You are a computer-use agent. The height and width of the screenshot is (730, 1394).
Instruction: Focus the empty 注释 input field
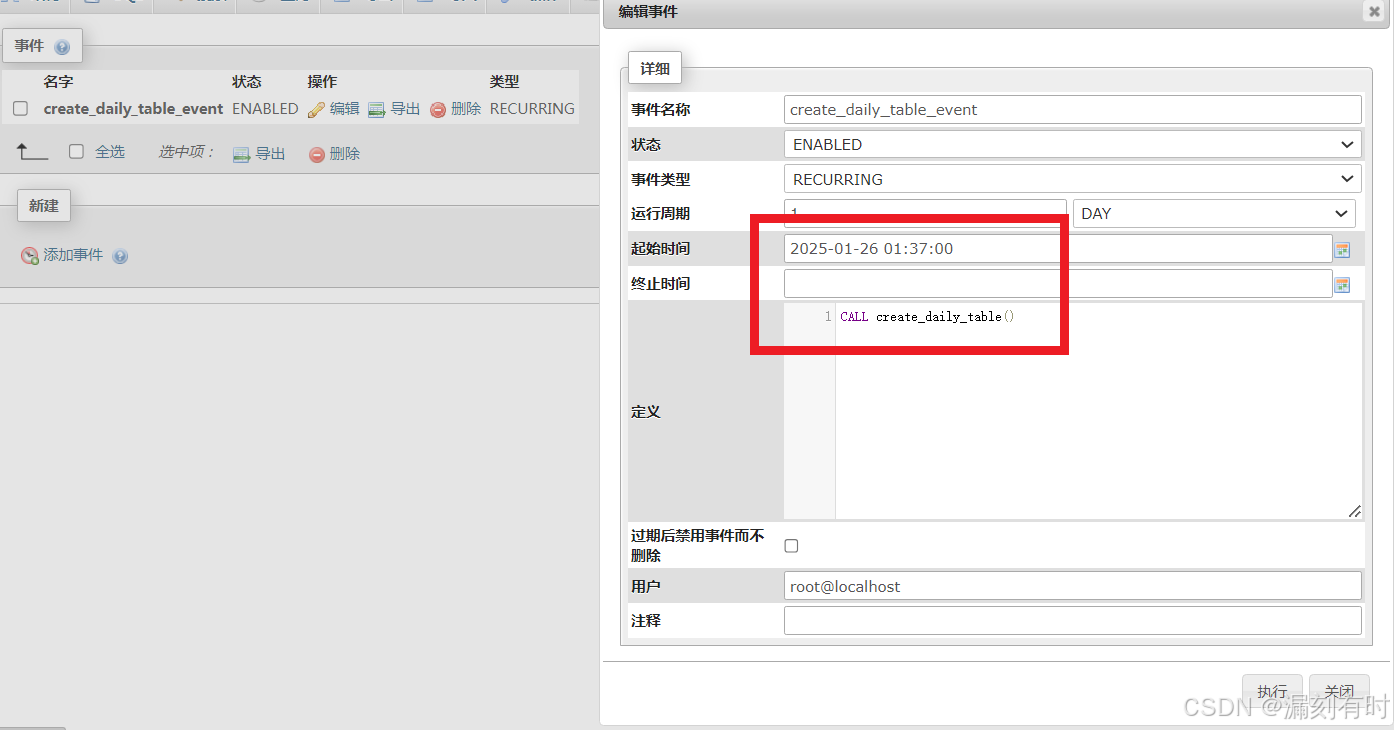coord(1073,620)
